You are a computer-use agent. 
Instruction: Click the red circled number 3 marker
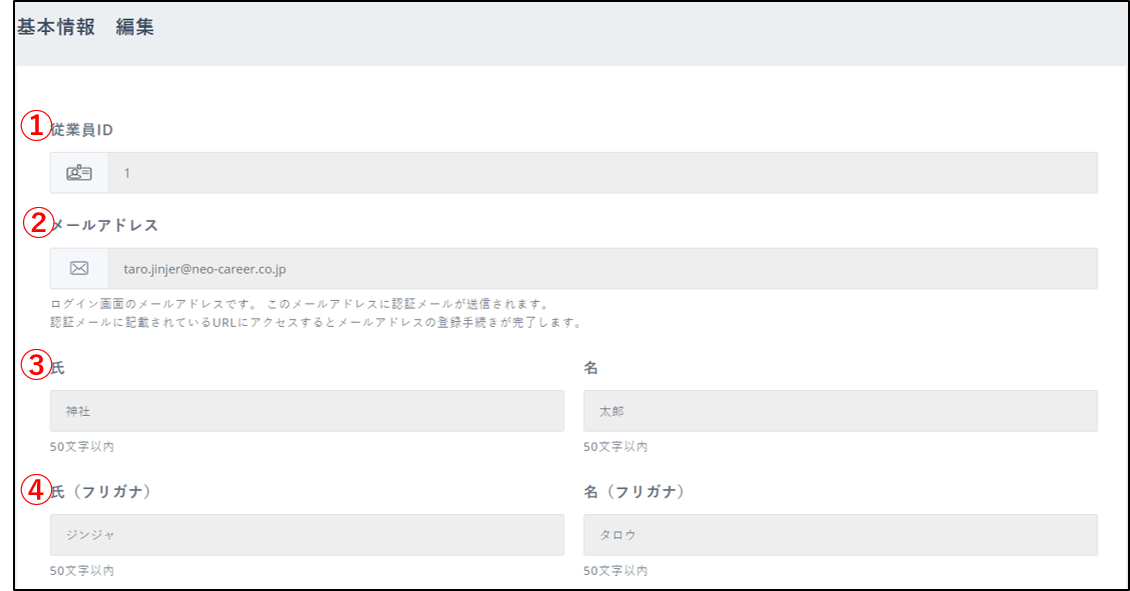pos(36,365)
